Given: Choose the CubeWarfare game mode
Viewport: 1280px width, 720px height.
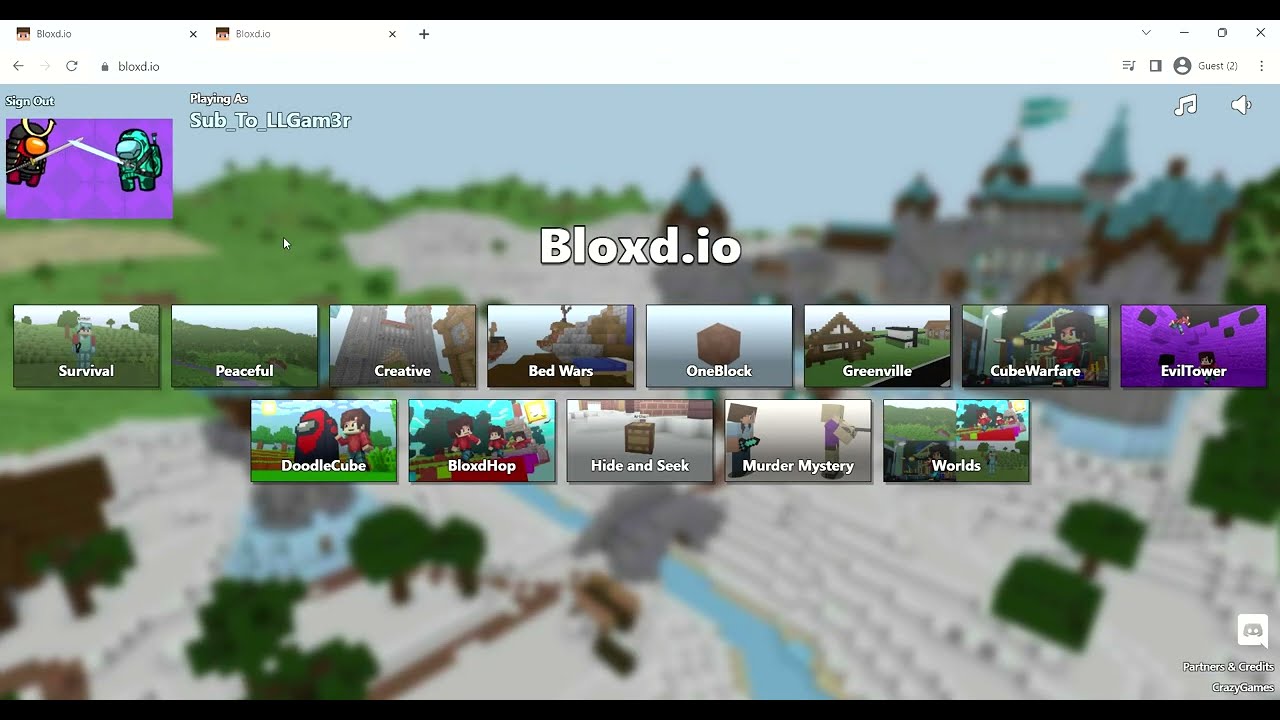Looking at the screenshot, I should [x=1035, y=346].
